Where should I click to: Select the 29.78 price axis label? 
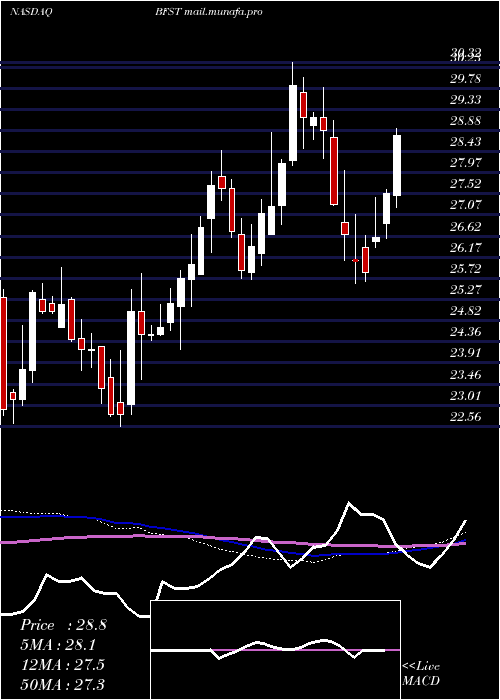point(466,79)
